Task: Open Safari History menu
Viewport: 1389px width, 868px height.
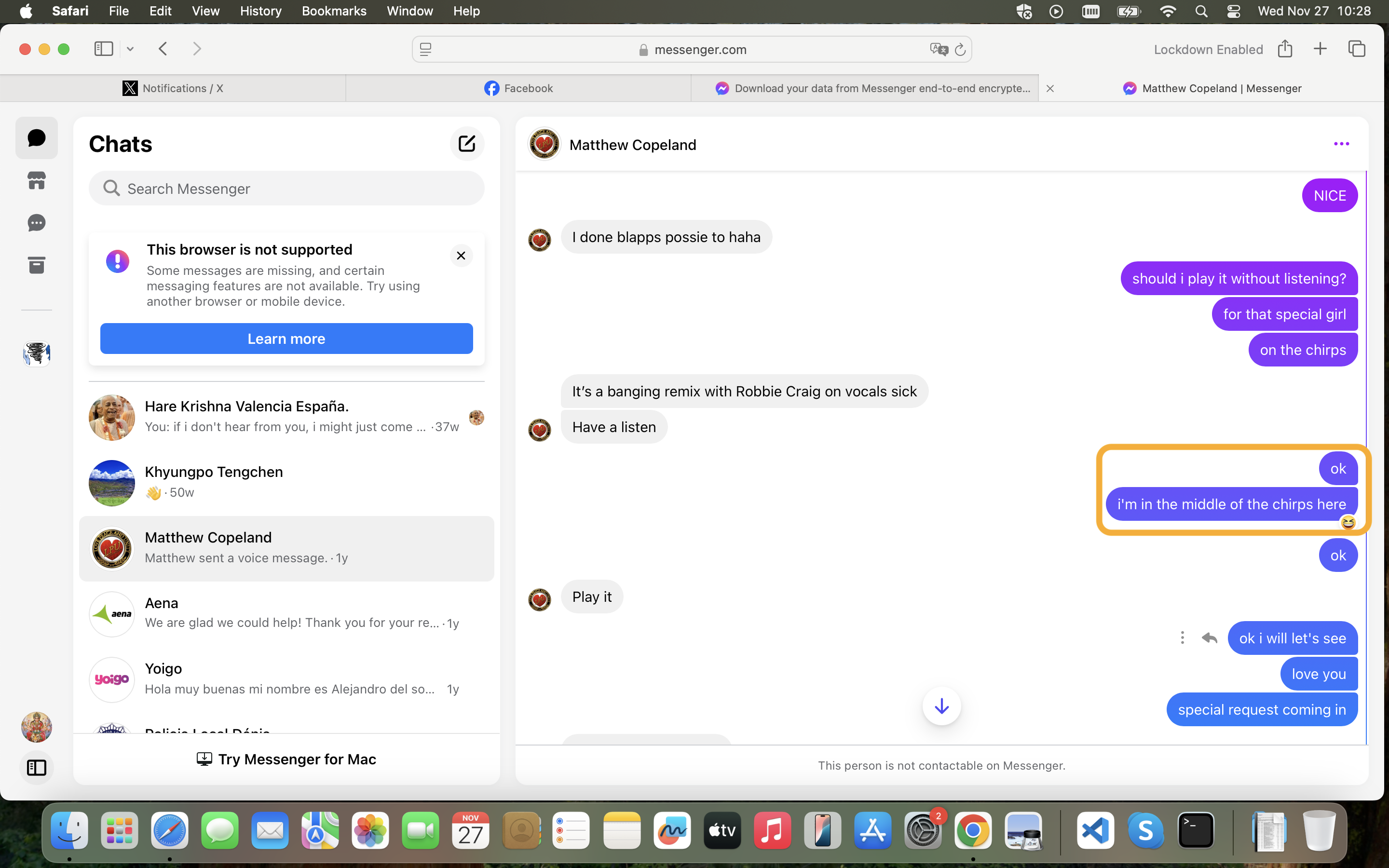Action: point(260,11)
